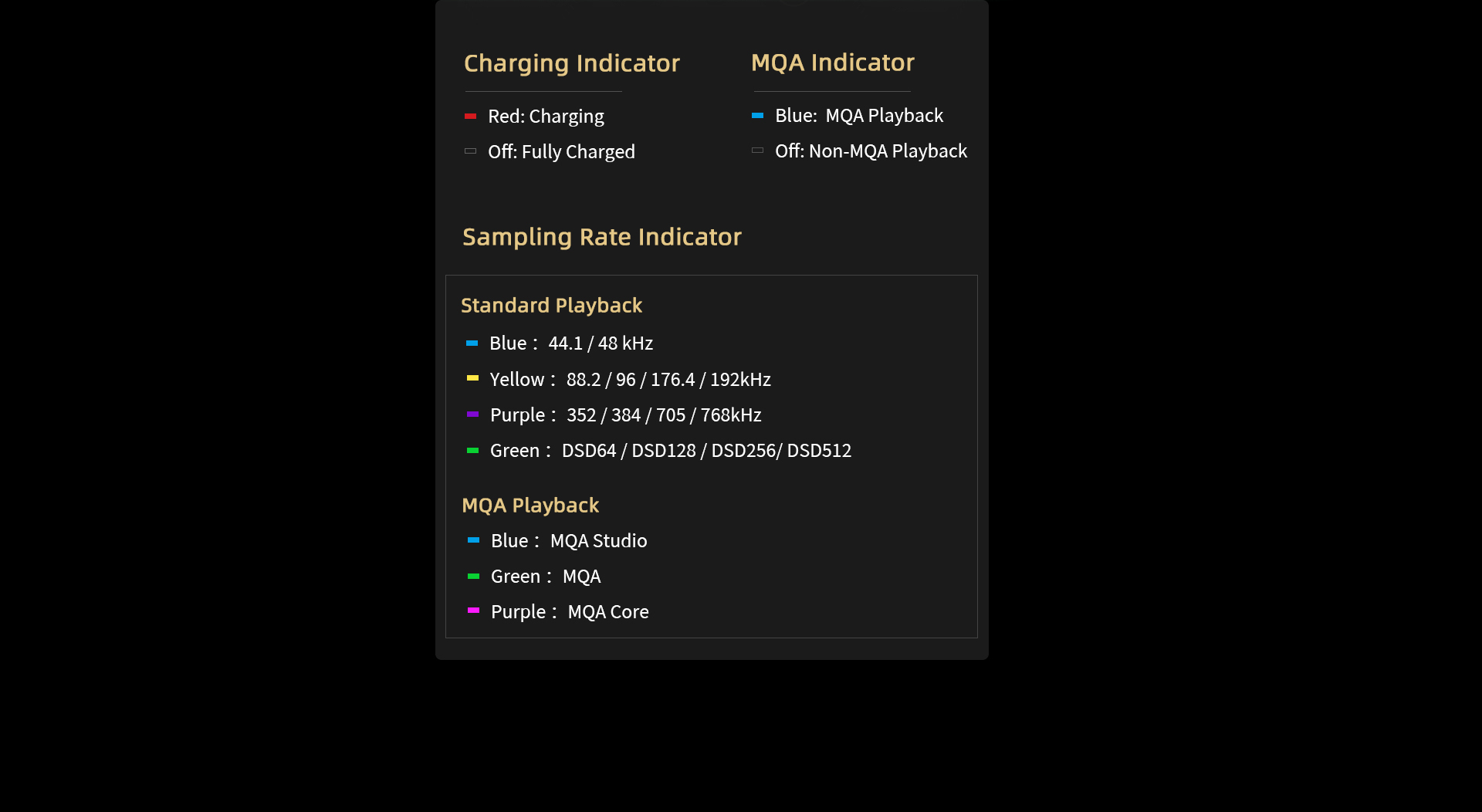Select the blue MQA Playback indicator swatch

(757, 116)
